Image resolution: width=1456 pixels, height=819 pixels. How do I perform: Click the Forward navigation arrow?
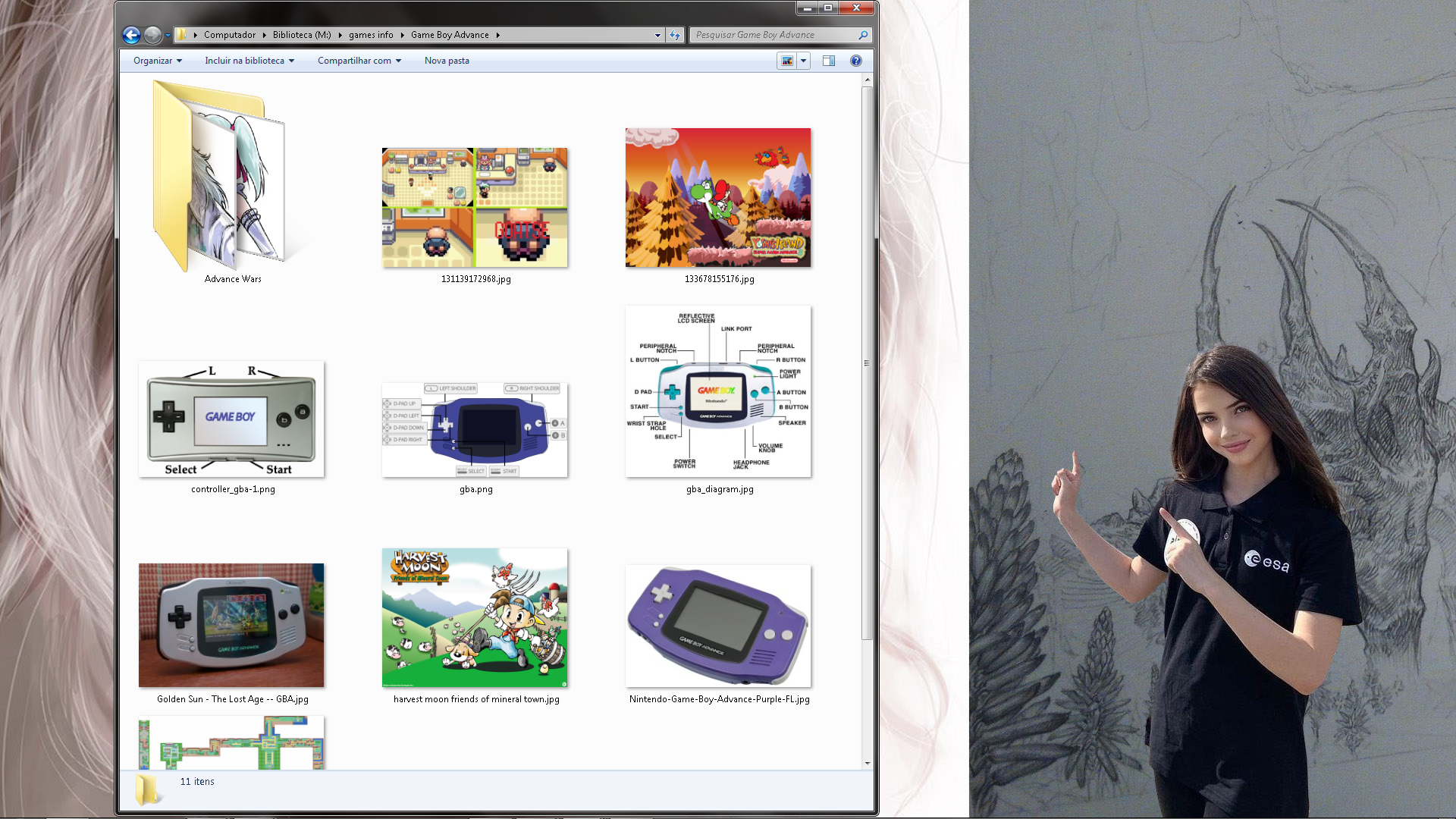152,35
